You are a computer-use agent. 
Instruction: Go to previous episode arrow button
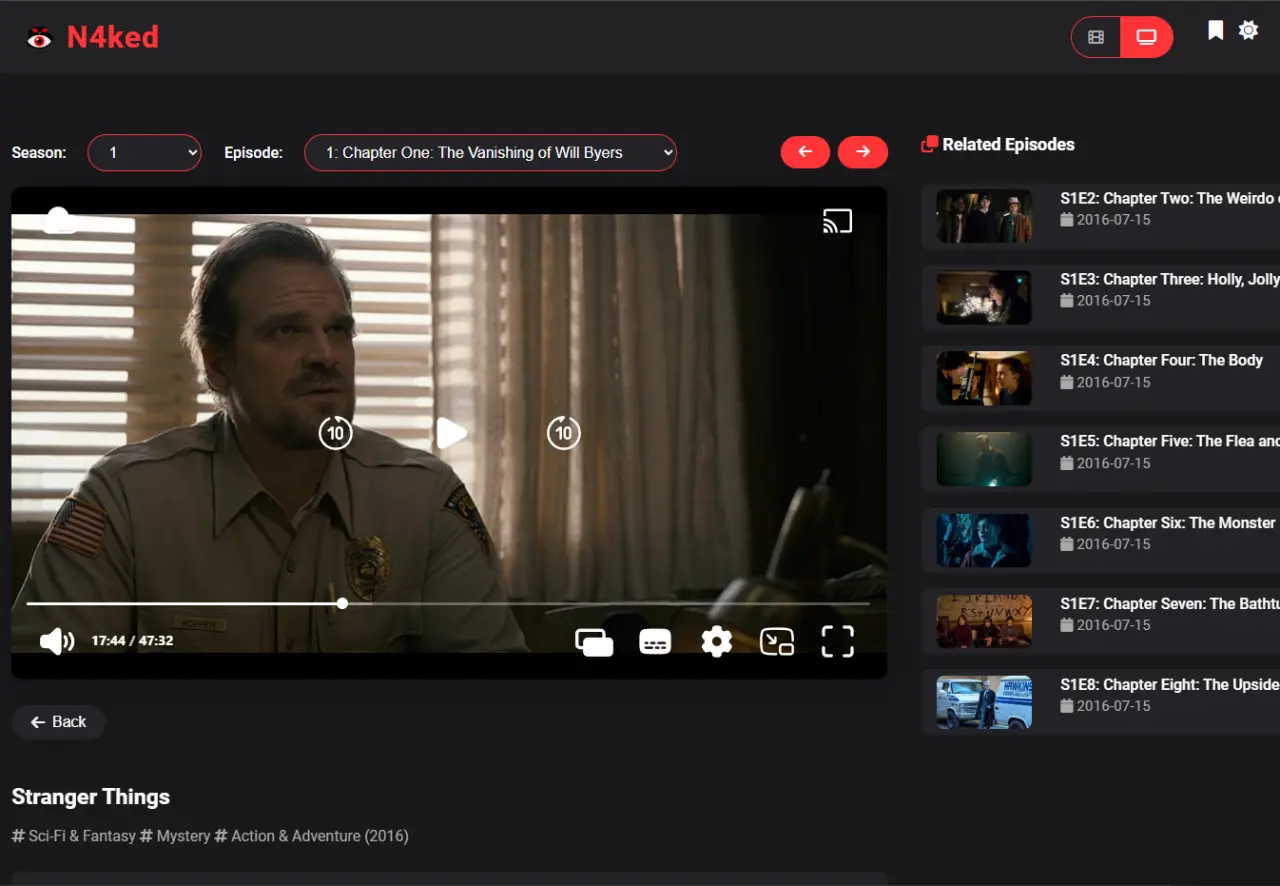click(x=805, y=152)
